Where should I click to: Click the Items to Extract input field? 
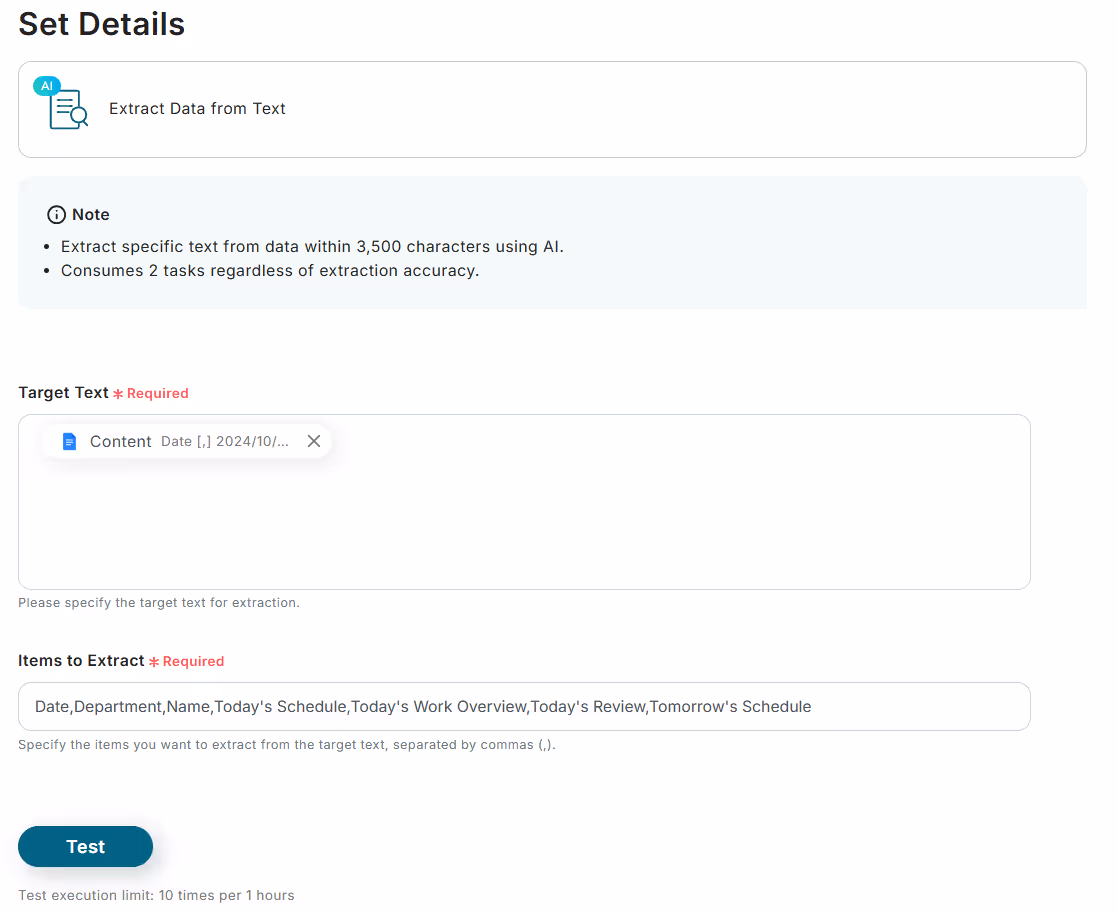(524, 707)
